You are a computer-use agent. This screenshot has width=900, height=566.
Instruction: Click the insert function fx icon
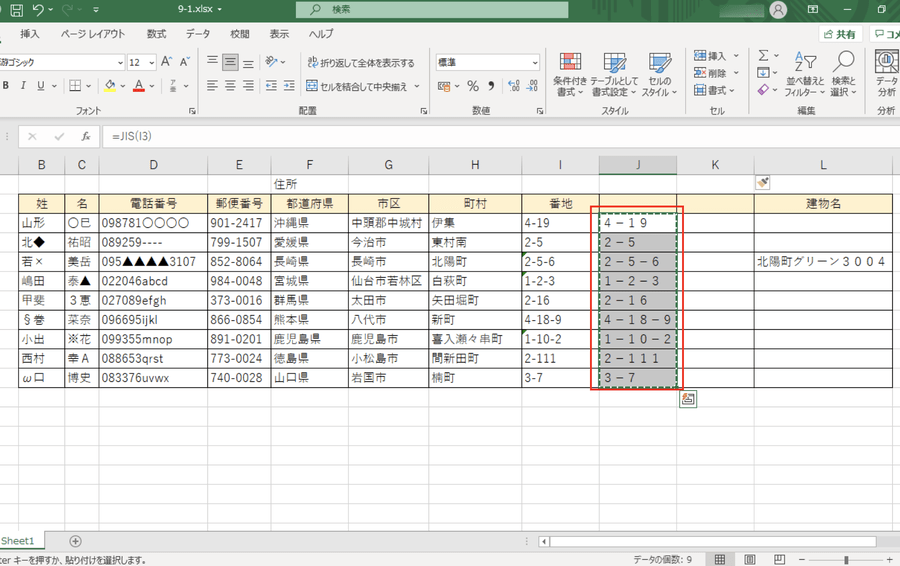click(86, 136)
